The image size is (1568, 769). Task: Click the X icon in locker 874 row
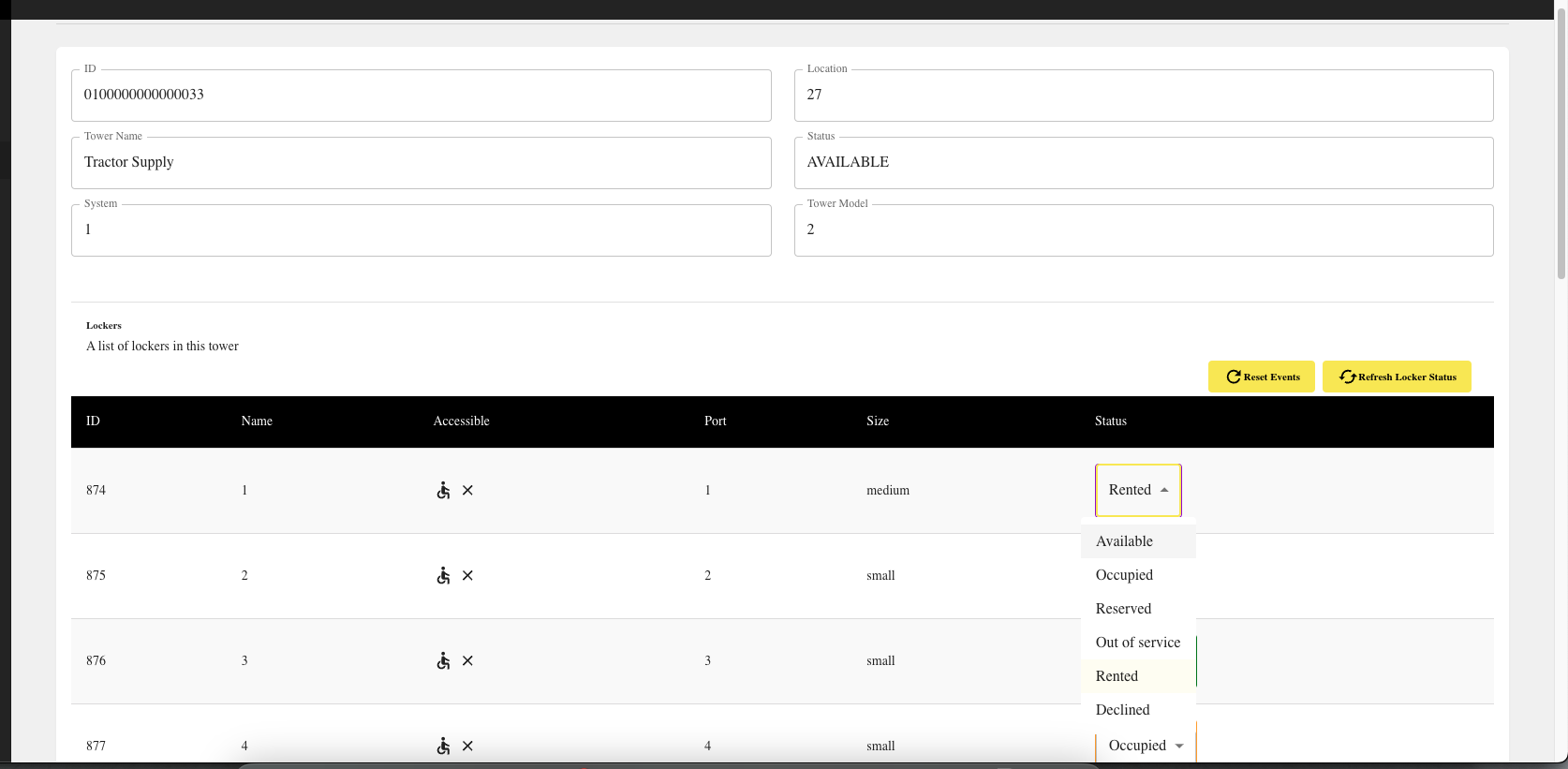point(467,490)
